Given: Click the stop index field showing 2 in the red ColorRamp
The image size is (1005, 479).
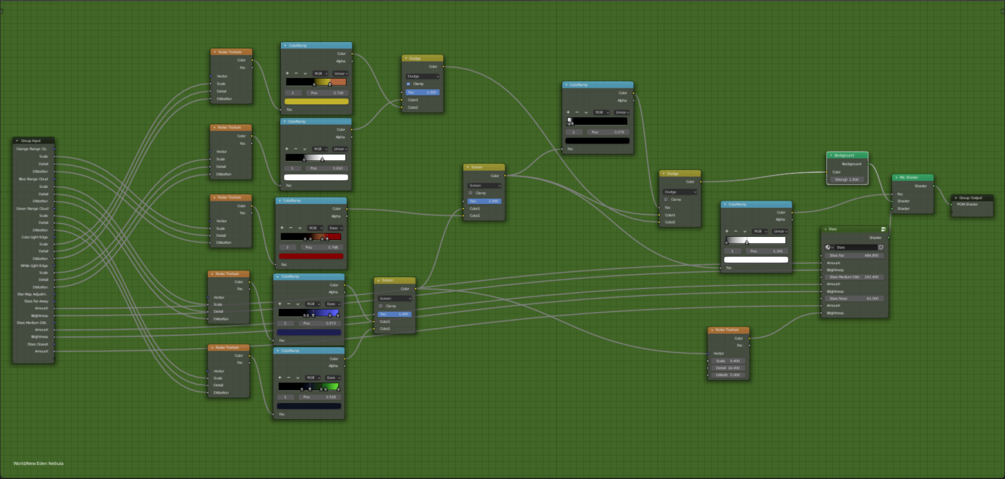Looking at the screenshot, I should click(x=288, y=247).
